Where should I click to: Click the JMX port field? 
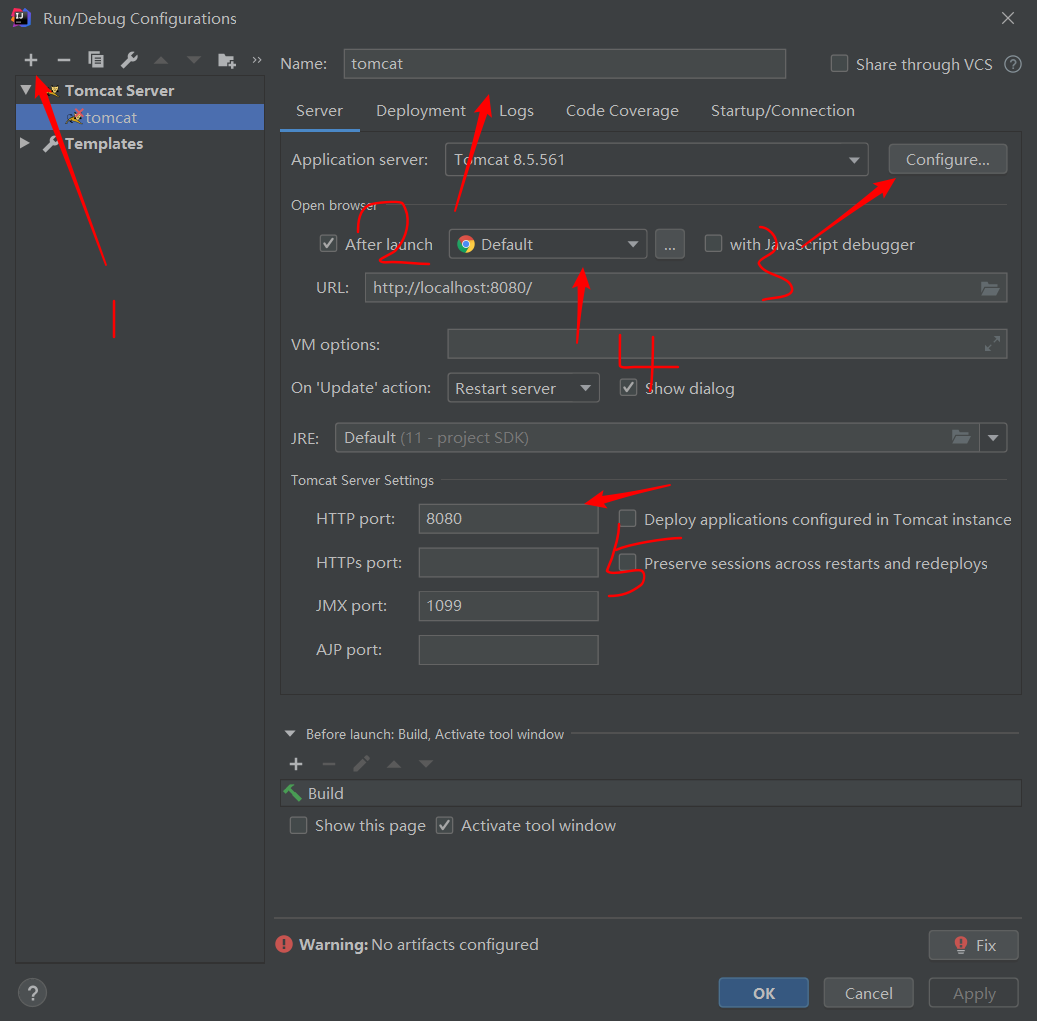[509, 606]
